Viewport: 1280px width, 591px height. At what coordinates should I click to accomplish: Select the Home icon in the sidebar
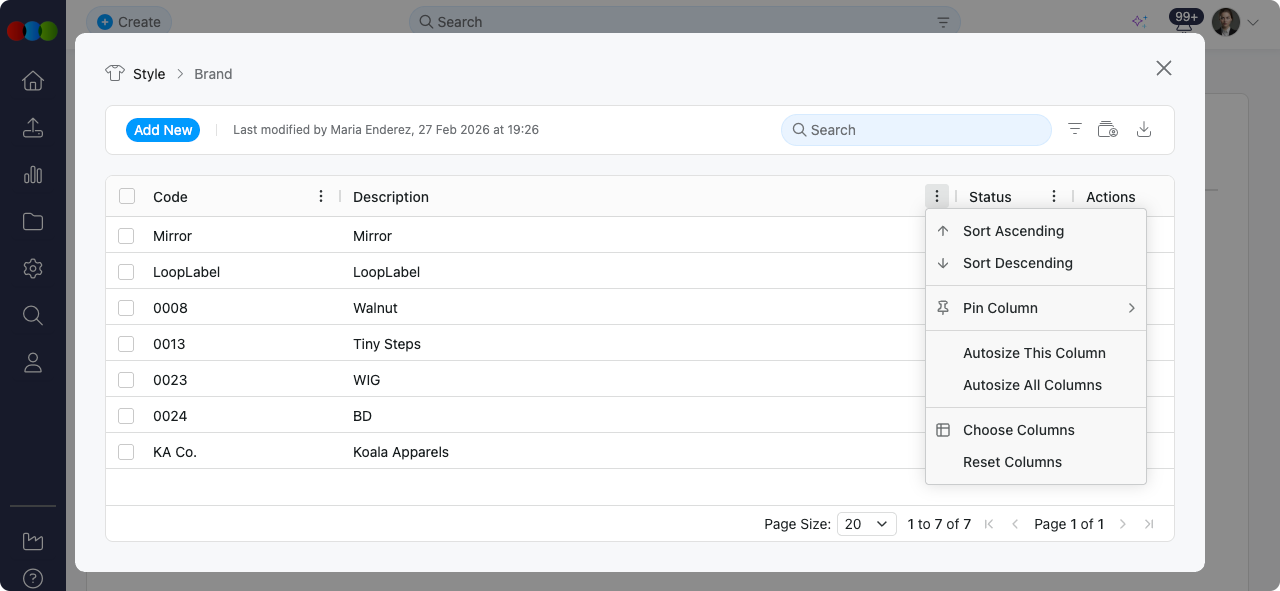click(32, 80)
